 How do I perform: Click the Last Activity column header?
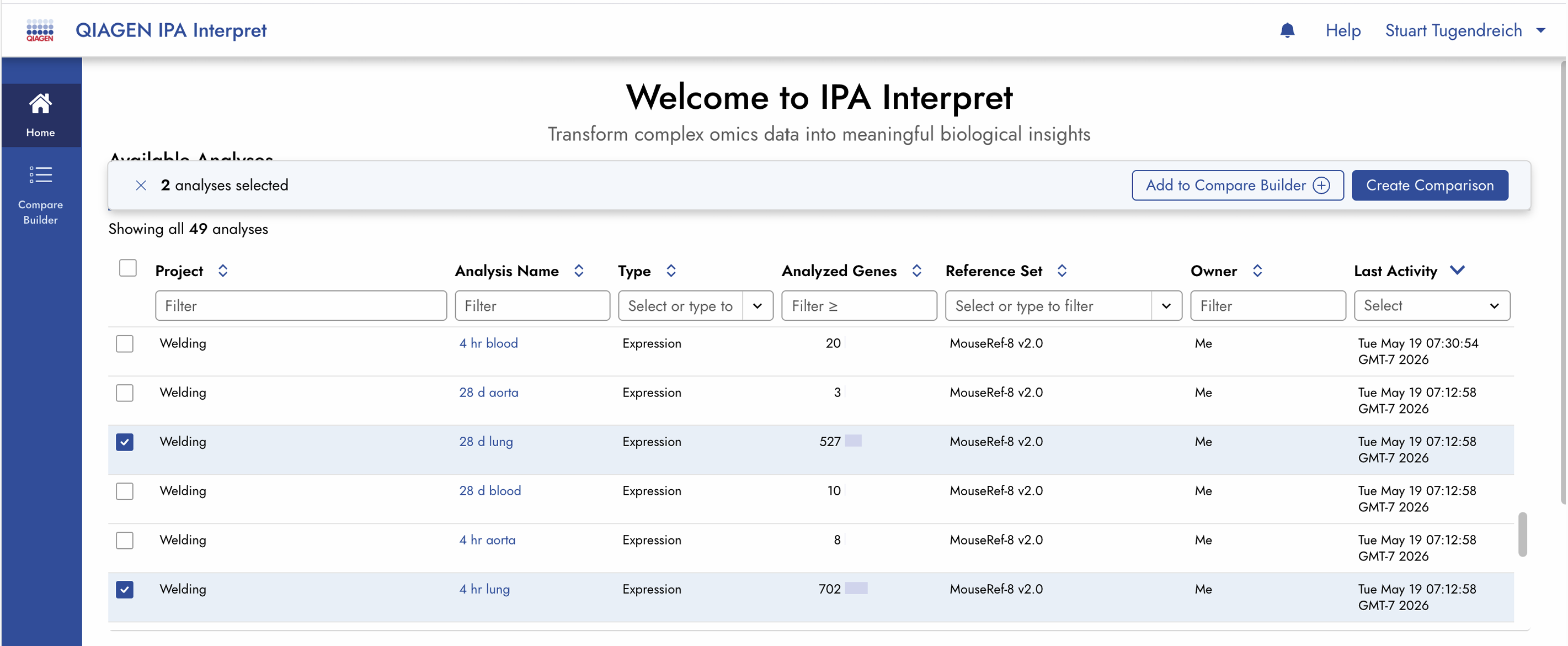tap(1395, 271)
